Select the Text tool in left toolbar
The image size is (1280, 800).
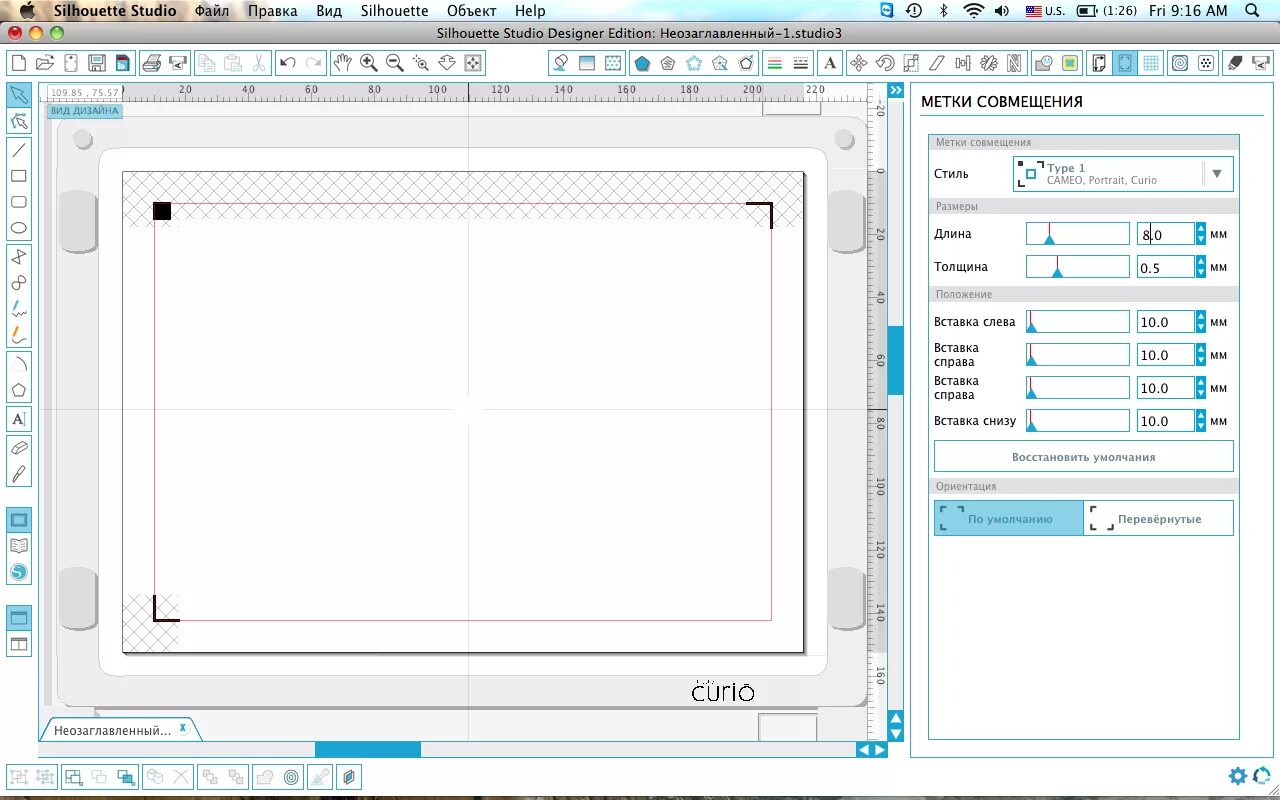pos(18,419)
